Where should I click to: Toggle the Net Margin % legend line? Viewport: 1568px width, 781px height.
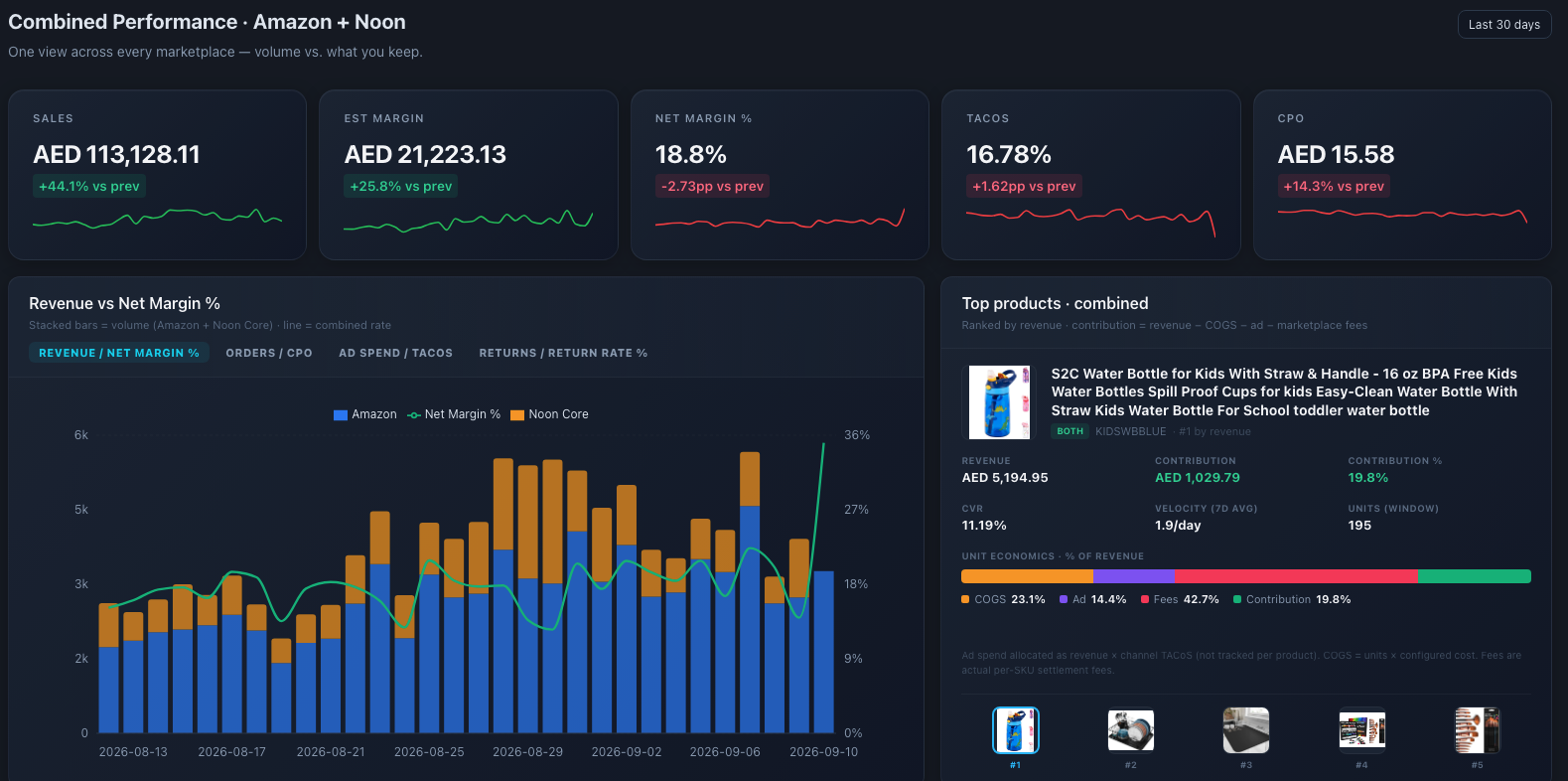[454, 414]
